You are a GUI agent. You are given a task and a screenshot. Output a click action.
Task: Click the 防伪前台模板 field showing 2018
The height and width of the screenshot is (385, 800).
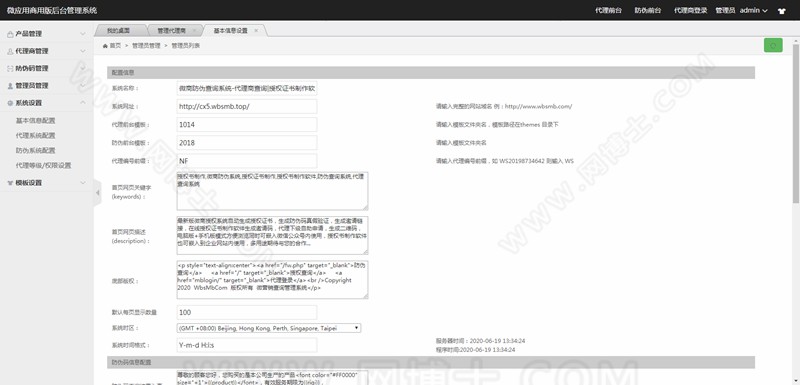coord(247,143)
